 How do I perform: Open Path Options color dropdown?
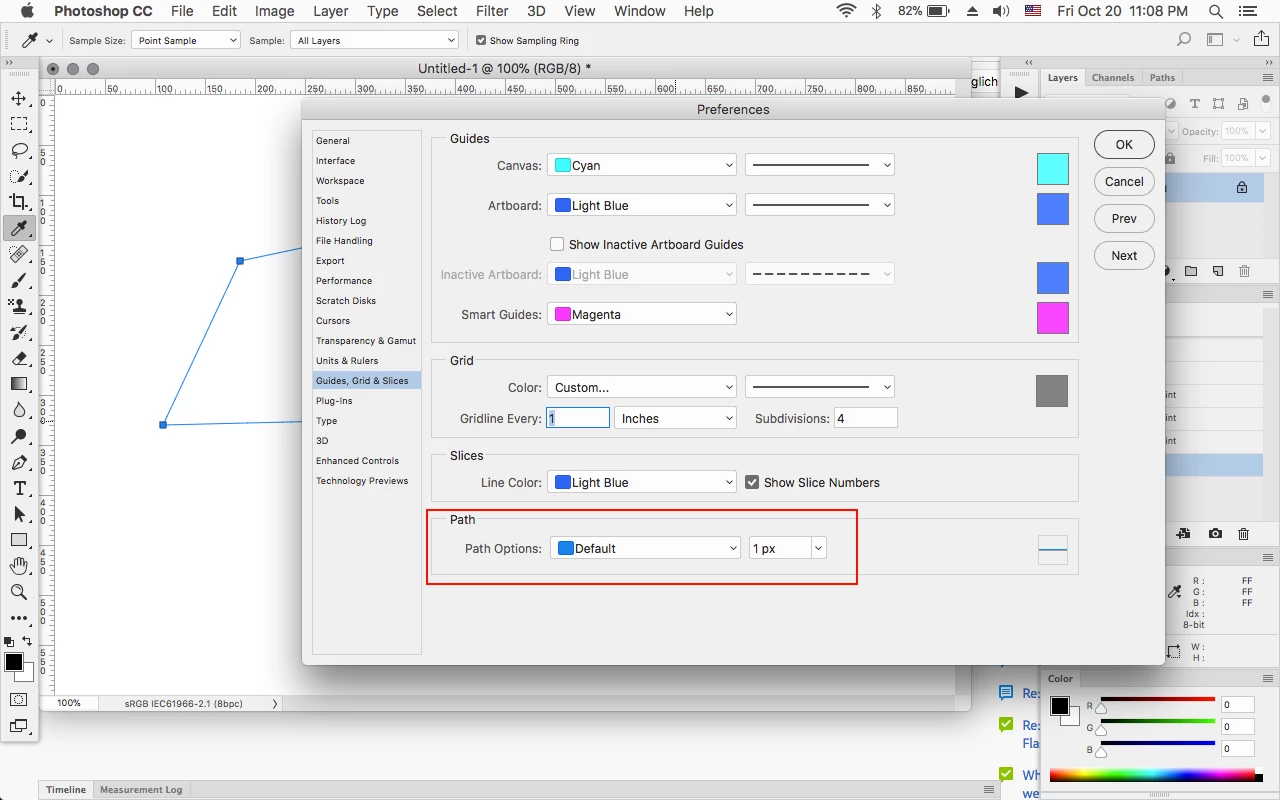pyautogui.click(x=645, y=548)
